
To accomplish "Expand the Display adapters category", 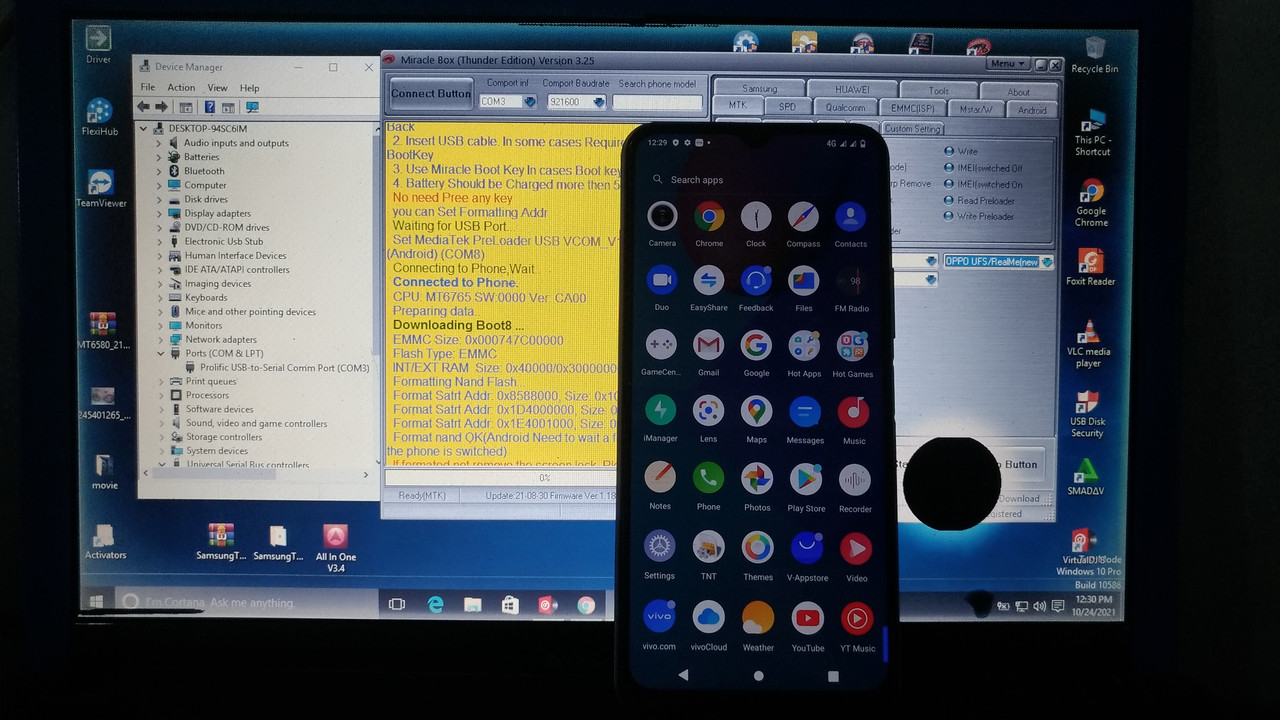I will pyautogui.click(x=159, y=213).
